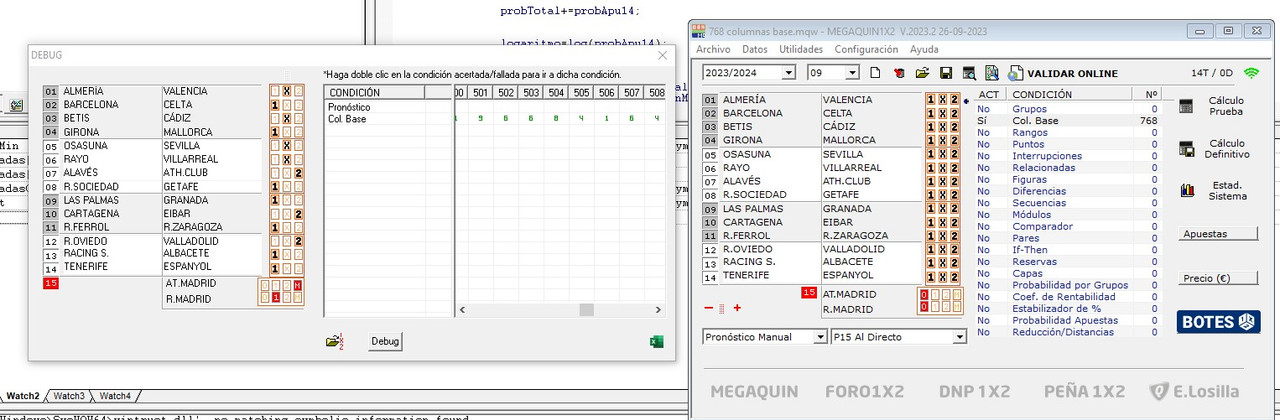Toggle sign 2 for Alavés-Ath.Club in DEBUG

(x=298, y=173)
